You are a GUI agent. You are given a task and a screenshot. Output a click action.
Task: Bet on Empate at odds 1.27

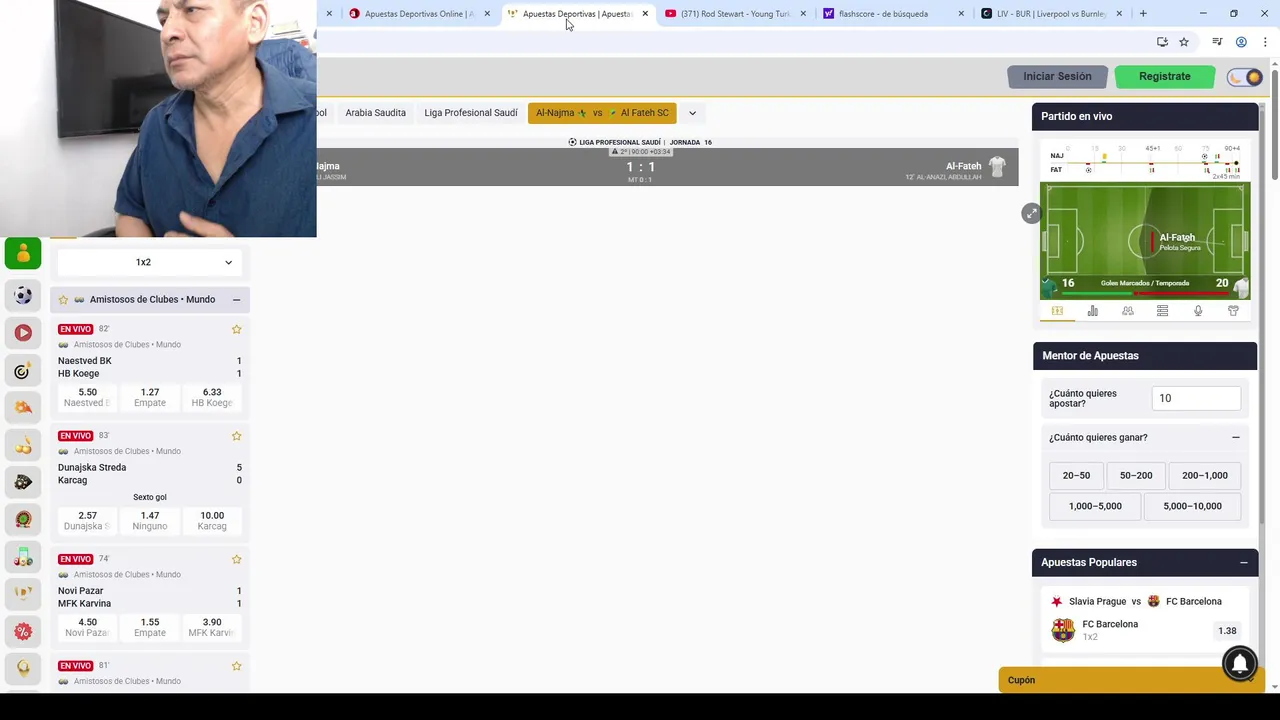coord(150,397)
